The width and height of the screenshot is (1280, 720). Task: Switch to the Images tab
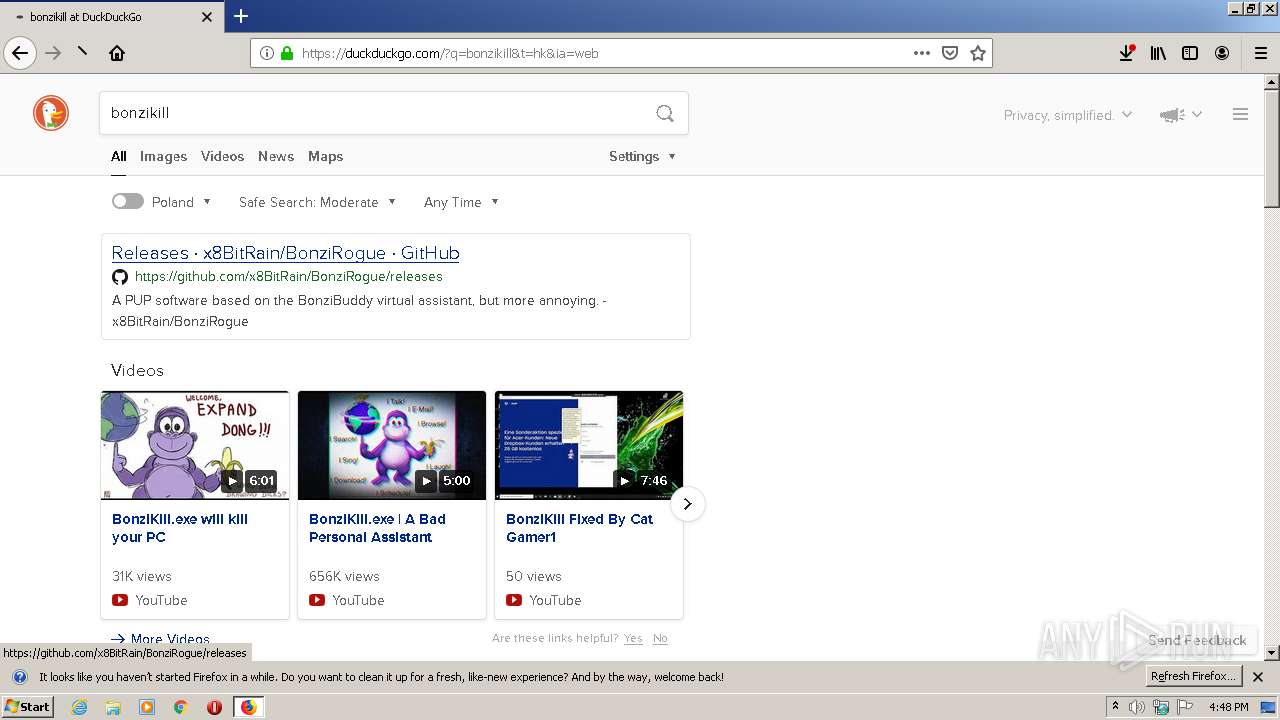click(163, 156)
